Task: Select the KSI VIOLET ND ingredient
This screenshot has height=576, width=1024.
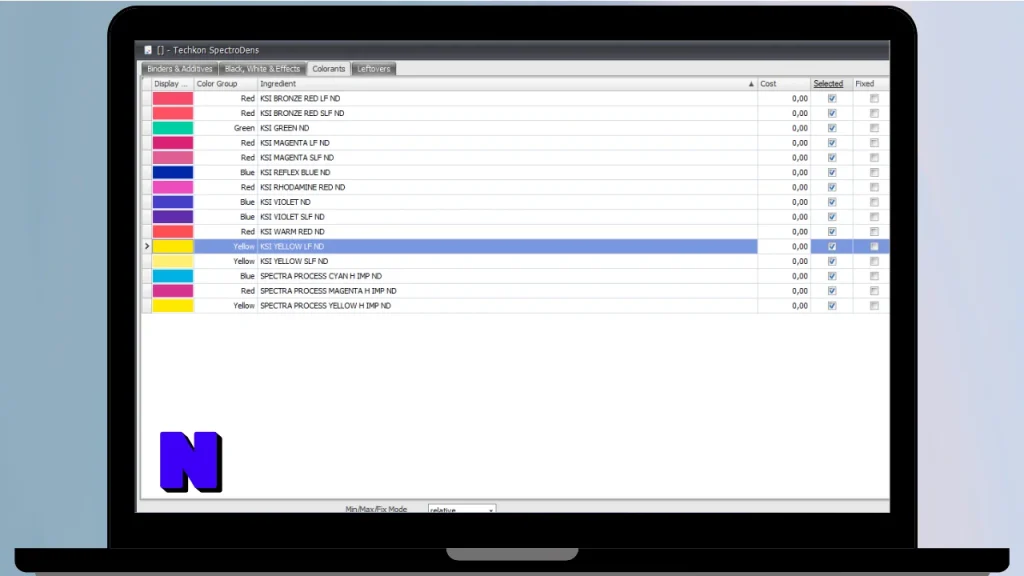Action: pos(285,202)
